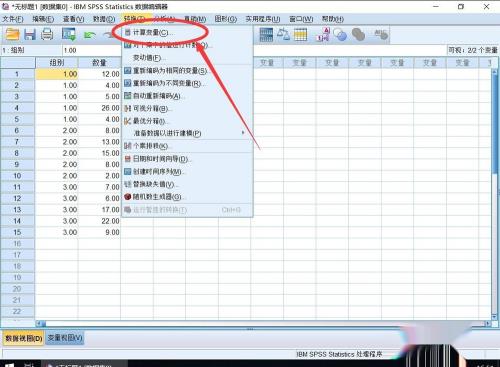Select row header 22

tap(17, 311)
